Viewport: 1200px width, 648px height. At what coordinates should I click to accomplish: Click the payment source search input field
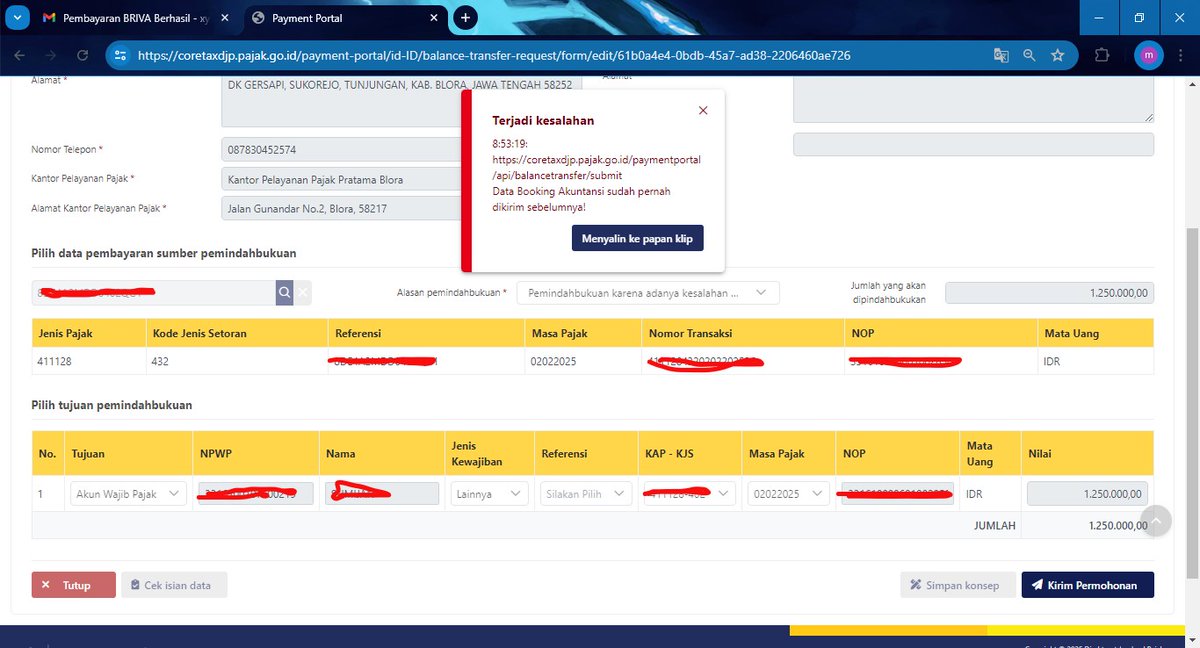[x=154, y=292]
